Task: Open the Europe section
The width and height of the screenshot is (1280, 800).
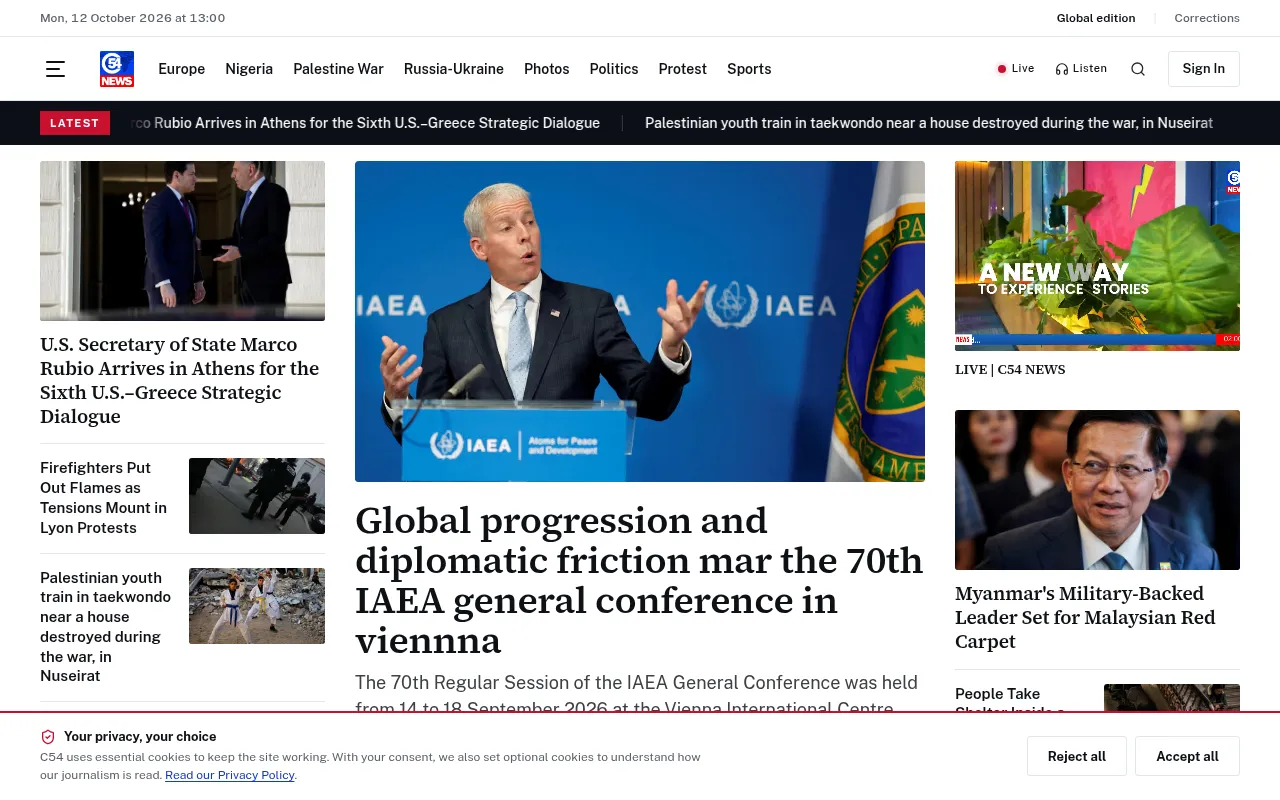Action: pos(182,69)
